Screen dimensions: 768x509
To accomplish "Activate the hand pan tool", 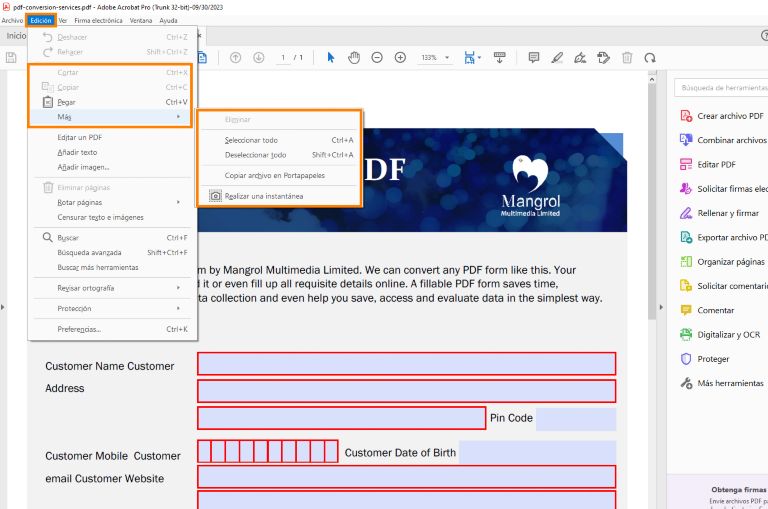I will pyautogui.click(x=354, y=58).
